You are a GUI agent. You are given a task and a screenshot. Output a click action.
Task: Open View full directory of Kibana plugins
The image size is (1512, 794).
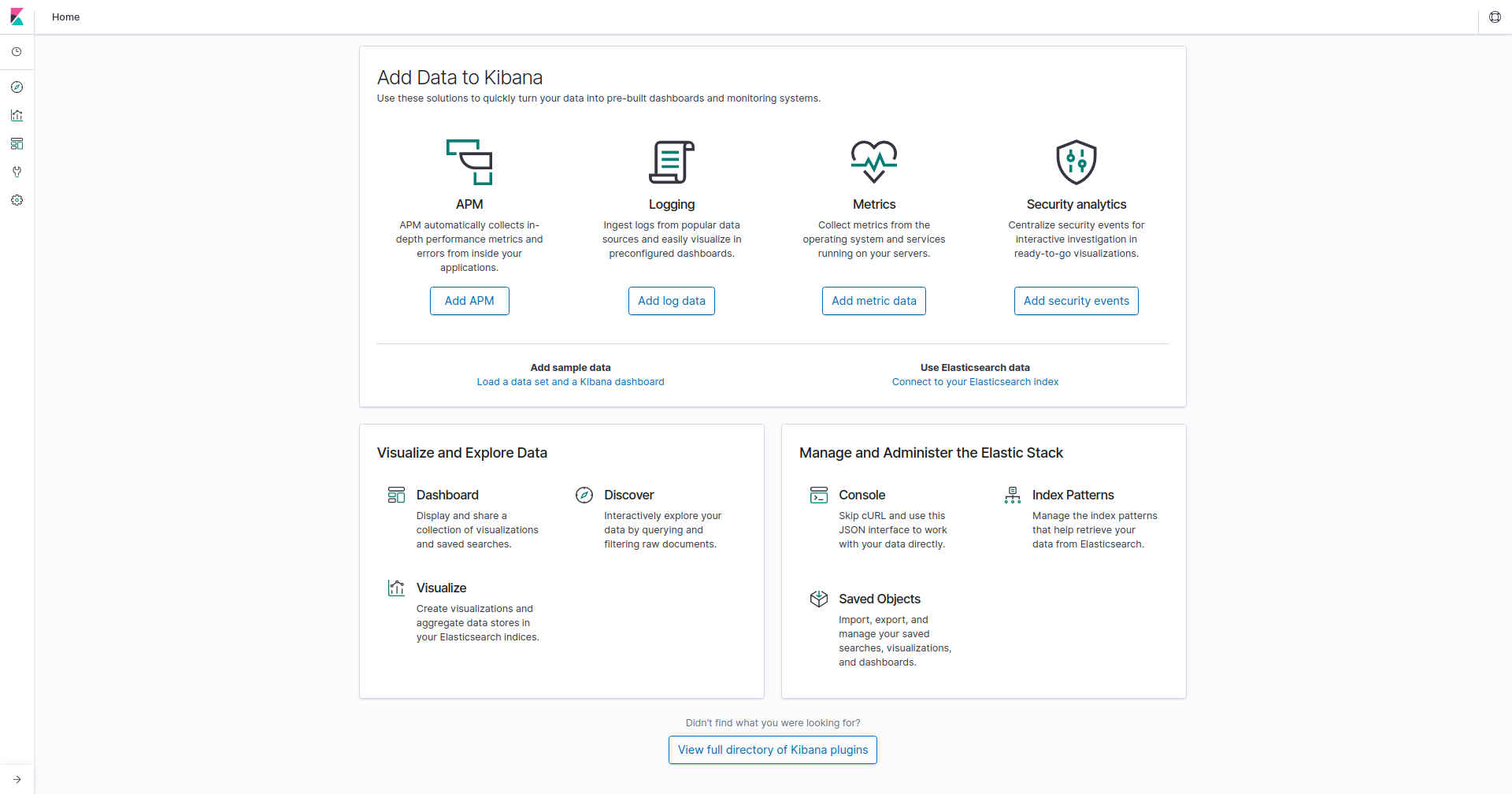pyautogui.click(x=772, y=749)
